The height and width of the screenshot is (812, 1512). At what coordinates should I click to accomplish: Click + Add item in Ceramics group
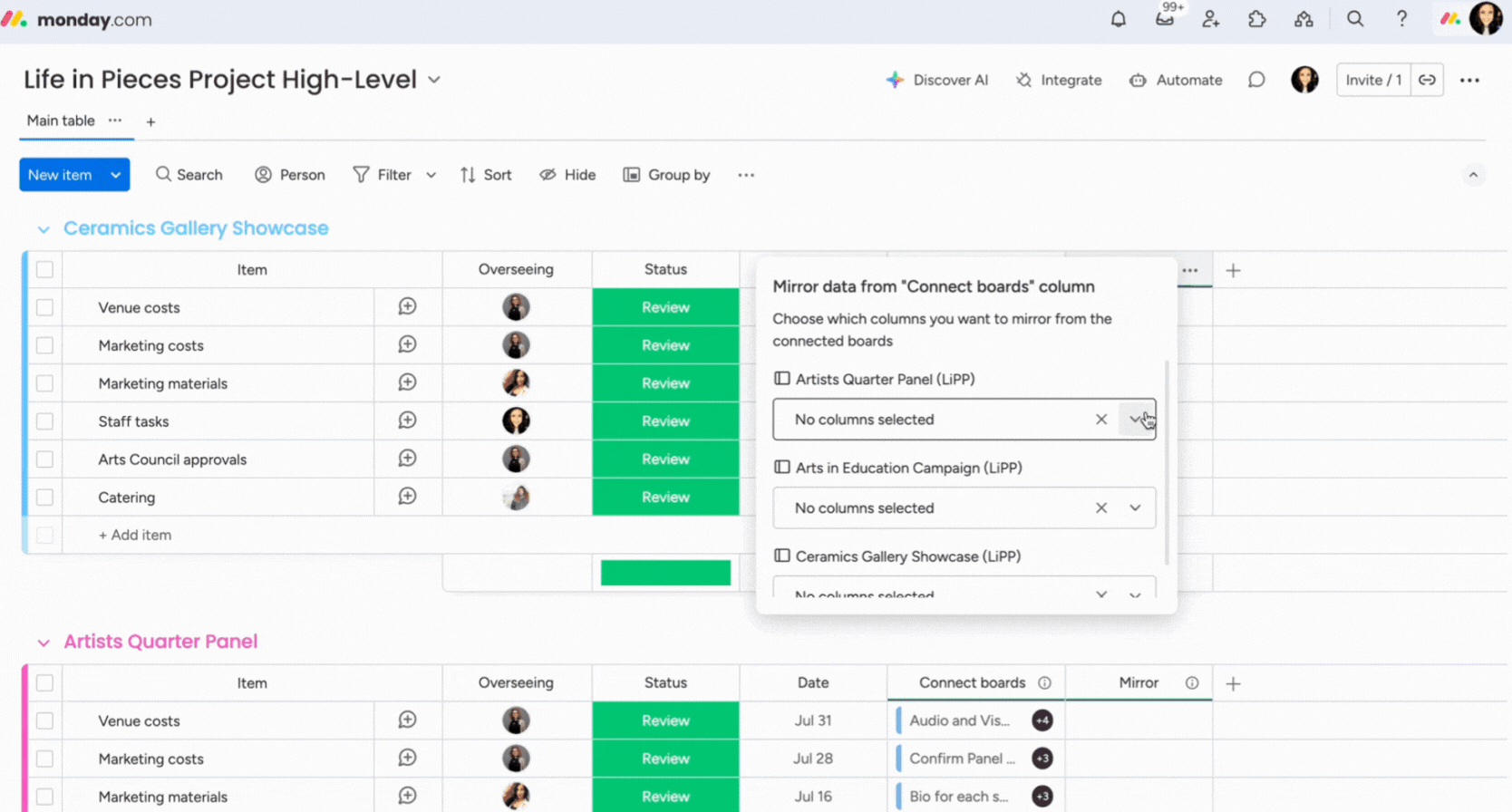click(x=135, y=535)
